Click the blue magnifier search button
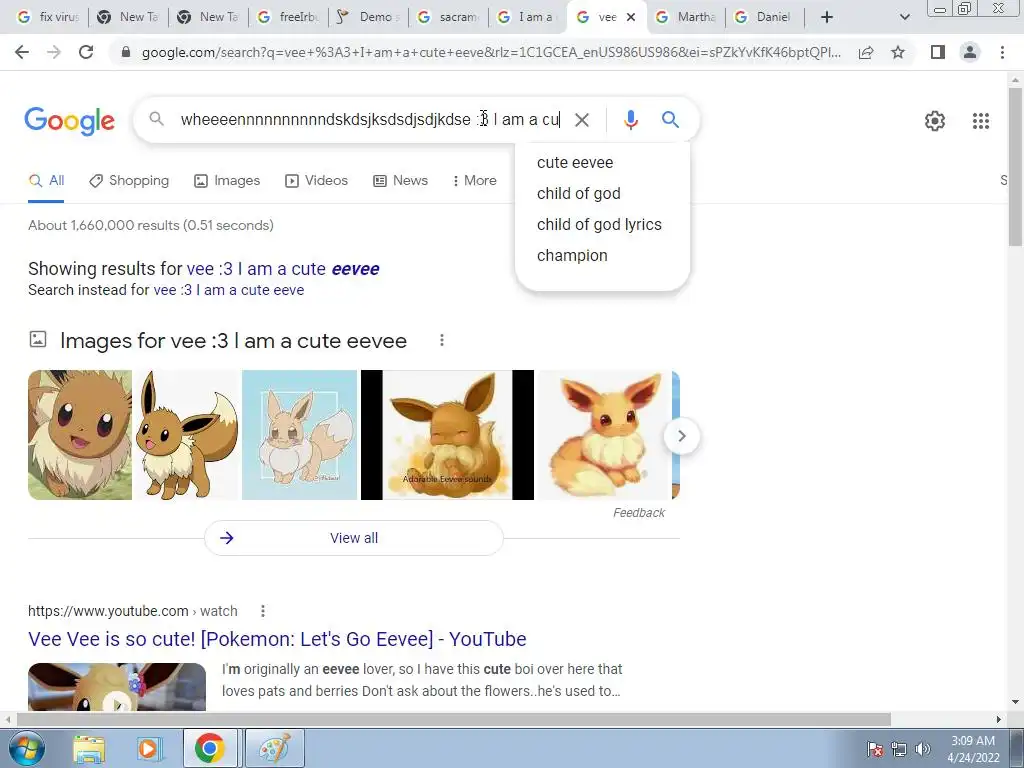This screenshot has height=768, width=1024. point(670,120)
